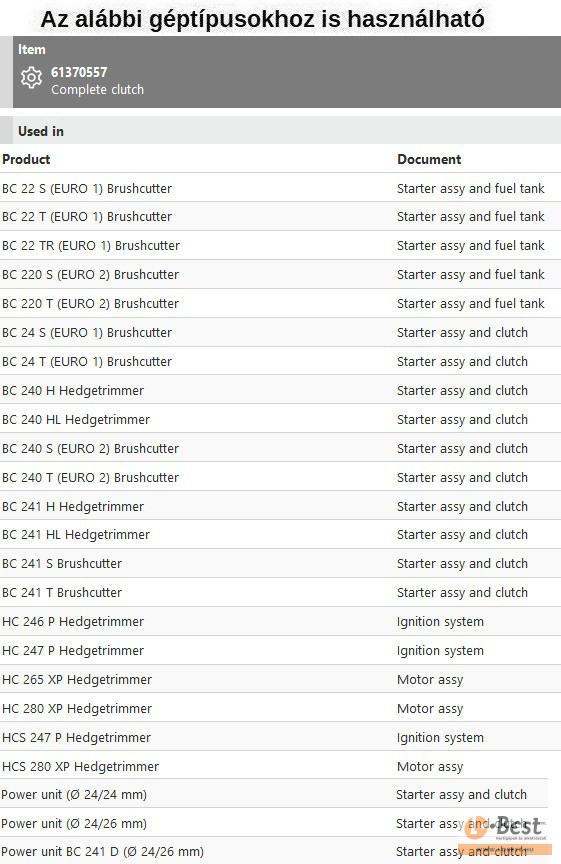Viewport: 561px width, 864px height.
Task: Open BC 22 S (EURO 1) Brushcutter product
Action: tap(87, 188)
